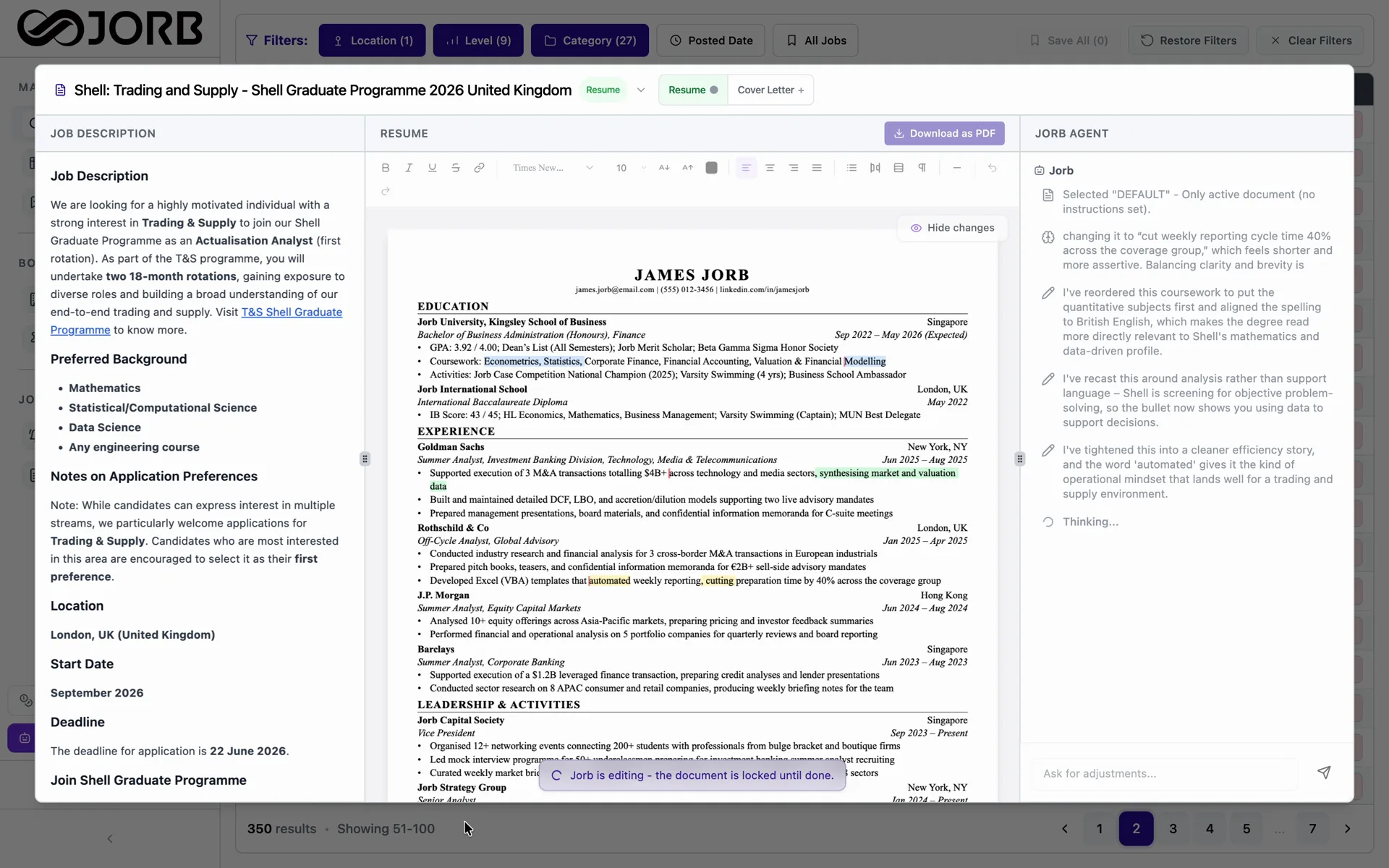
Task: Click the document icon beside Selected DEFAULT message
Action: (1048, 195)
